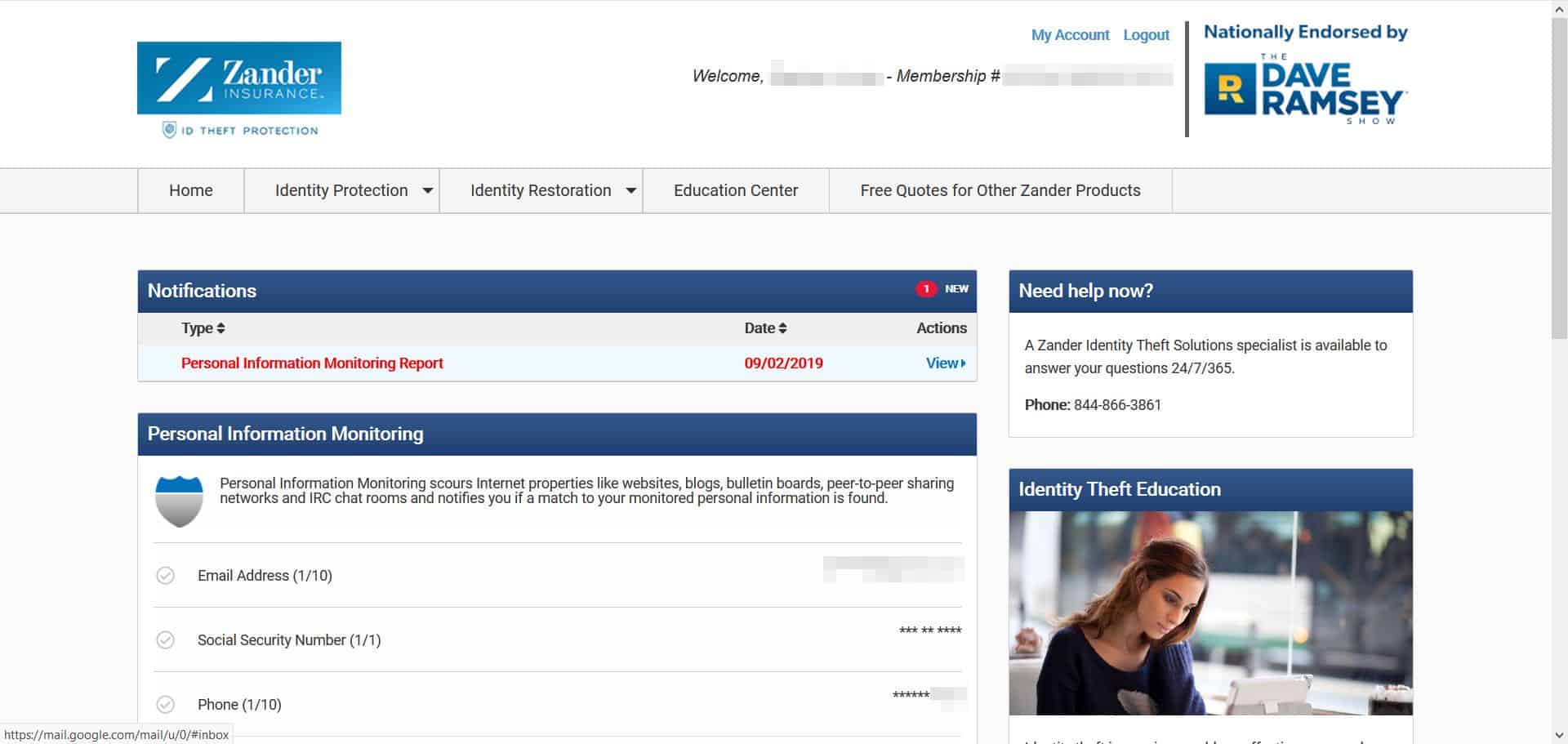Toggle the Social Security Number check circle
1568x744 pixels.
166,640
